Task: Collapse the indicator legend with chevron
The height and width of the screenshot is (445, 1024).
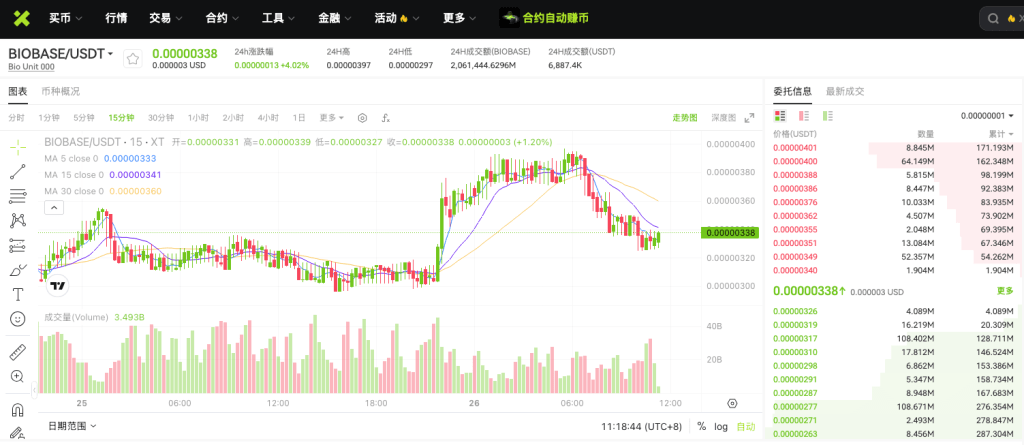Action: click(x=54, y=208)
